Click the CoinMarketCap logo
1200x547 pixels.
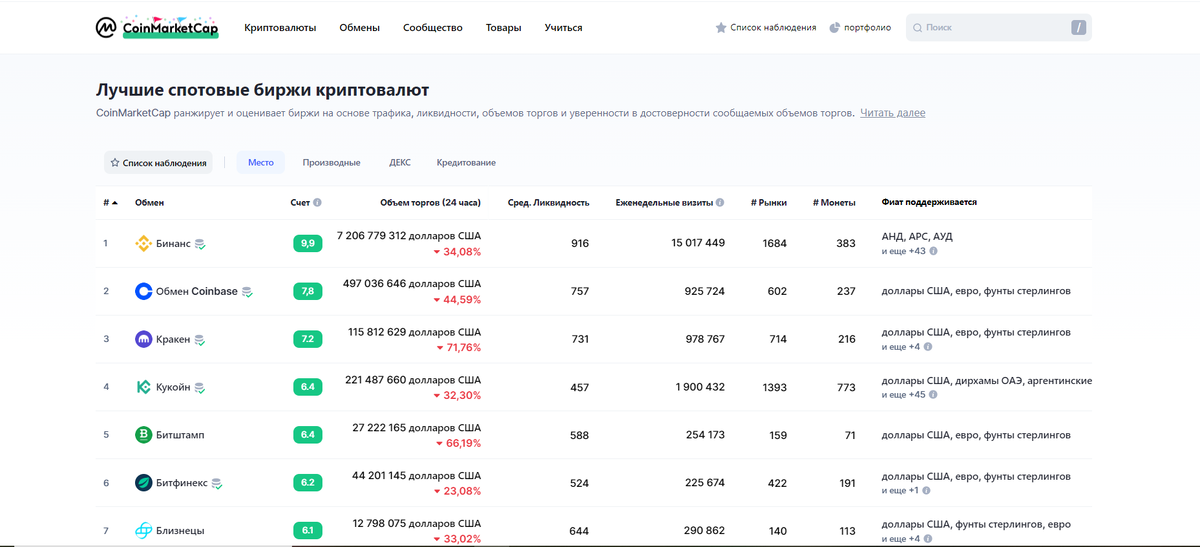(157, 28)
